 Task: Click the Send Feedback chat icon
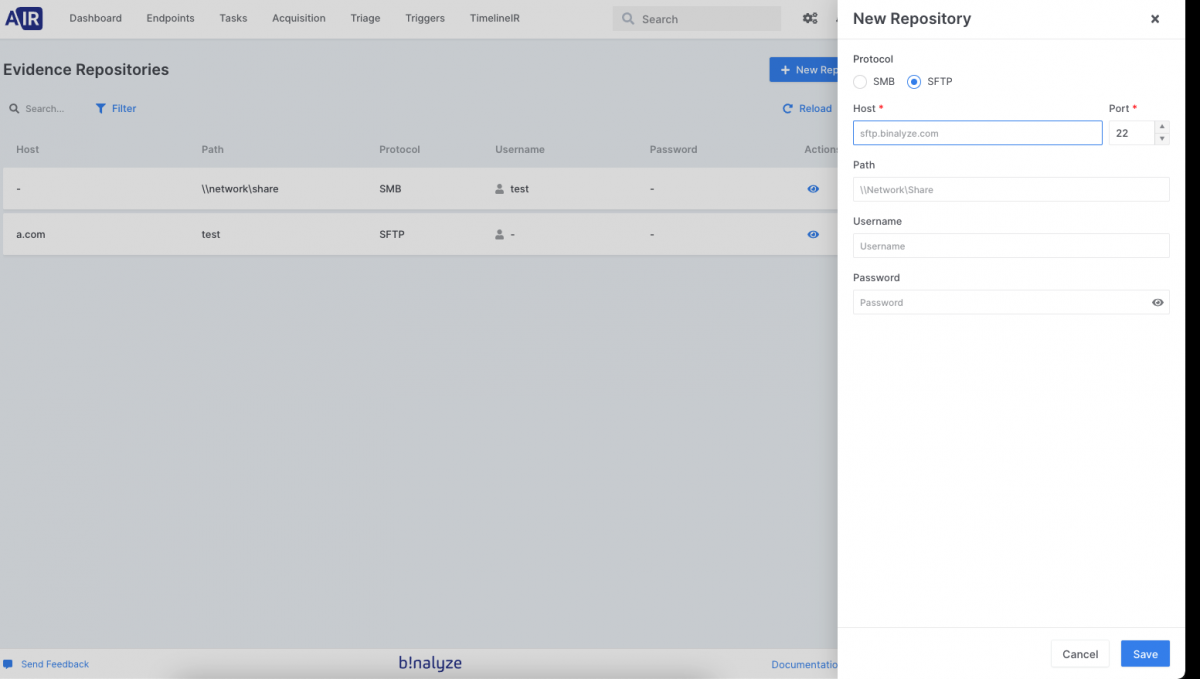tap(8, 664)
